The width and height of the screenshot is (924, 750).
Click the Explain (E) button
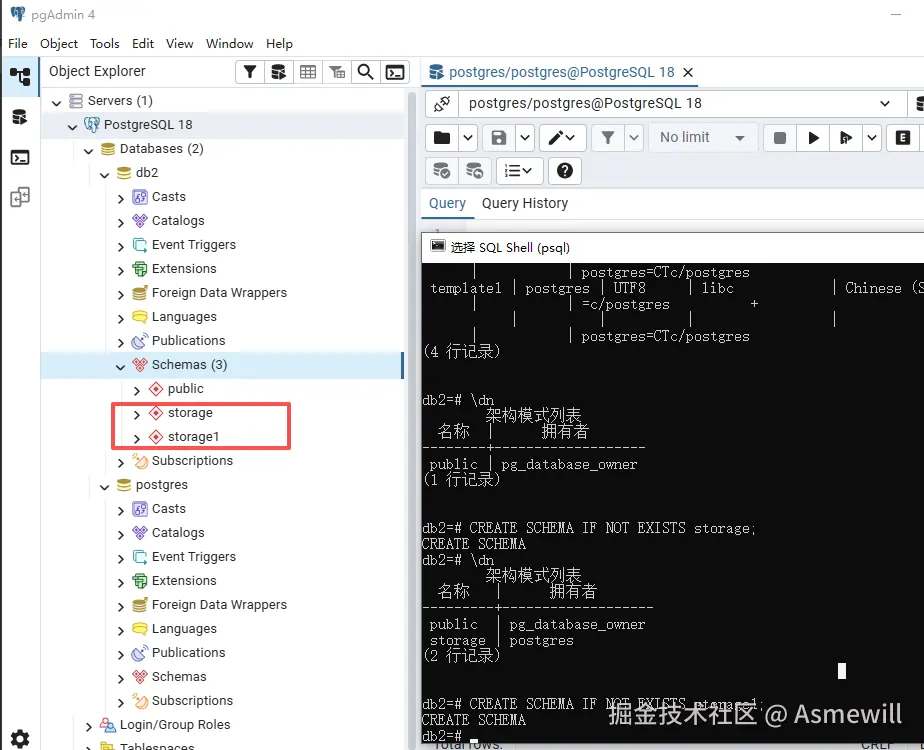click(902, 138)
